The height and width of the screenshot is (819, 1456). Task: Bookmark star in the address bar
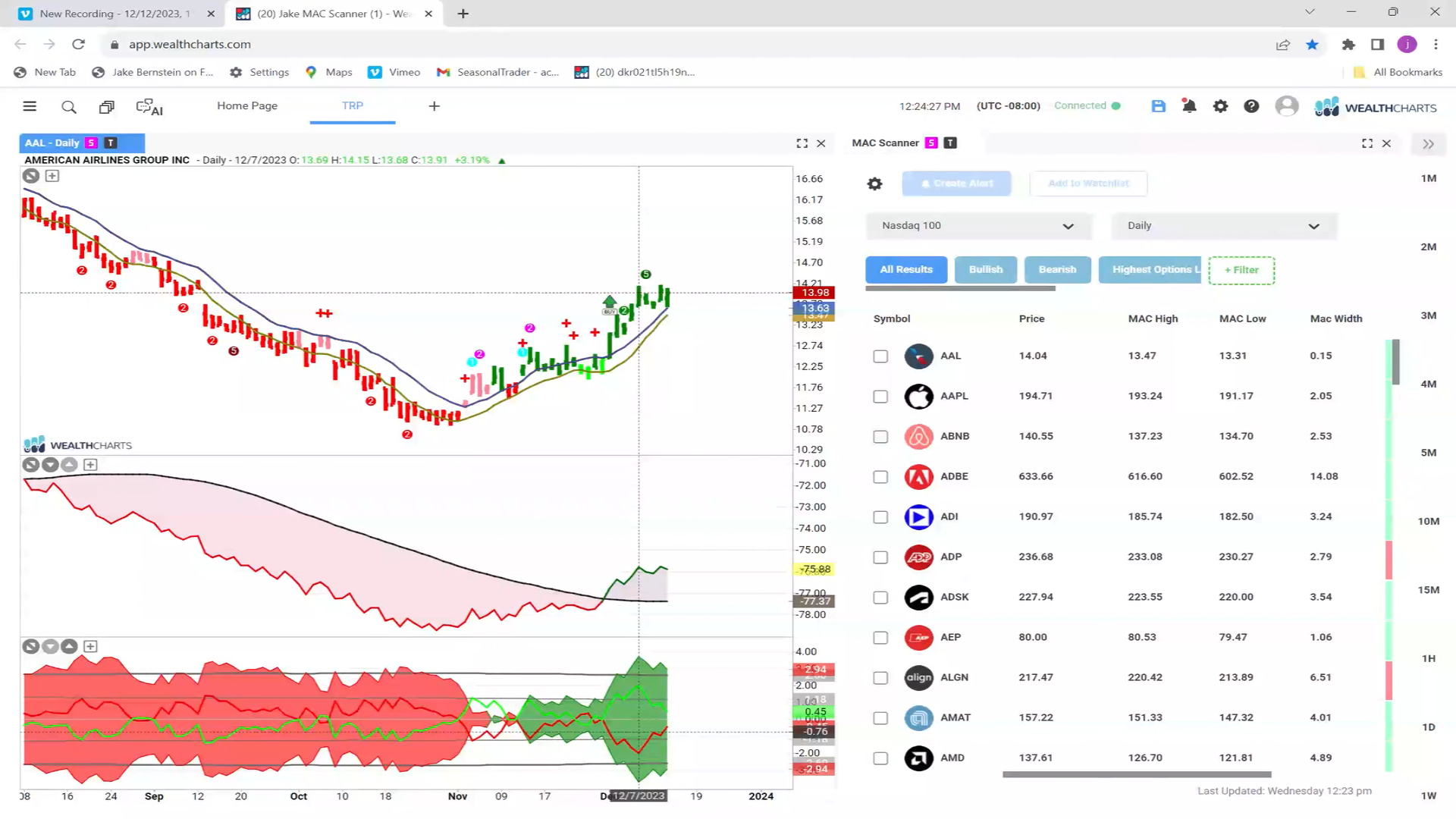[x=1312, y=44]
